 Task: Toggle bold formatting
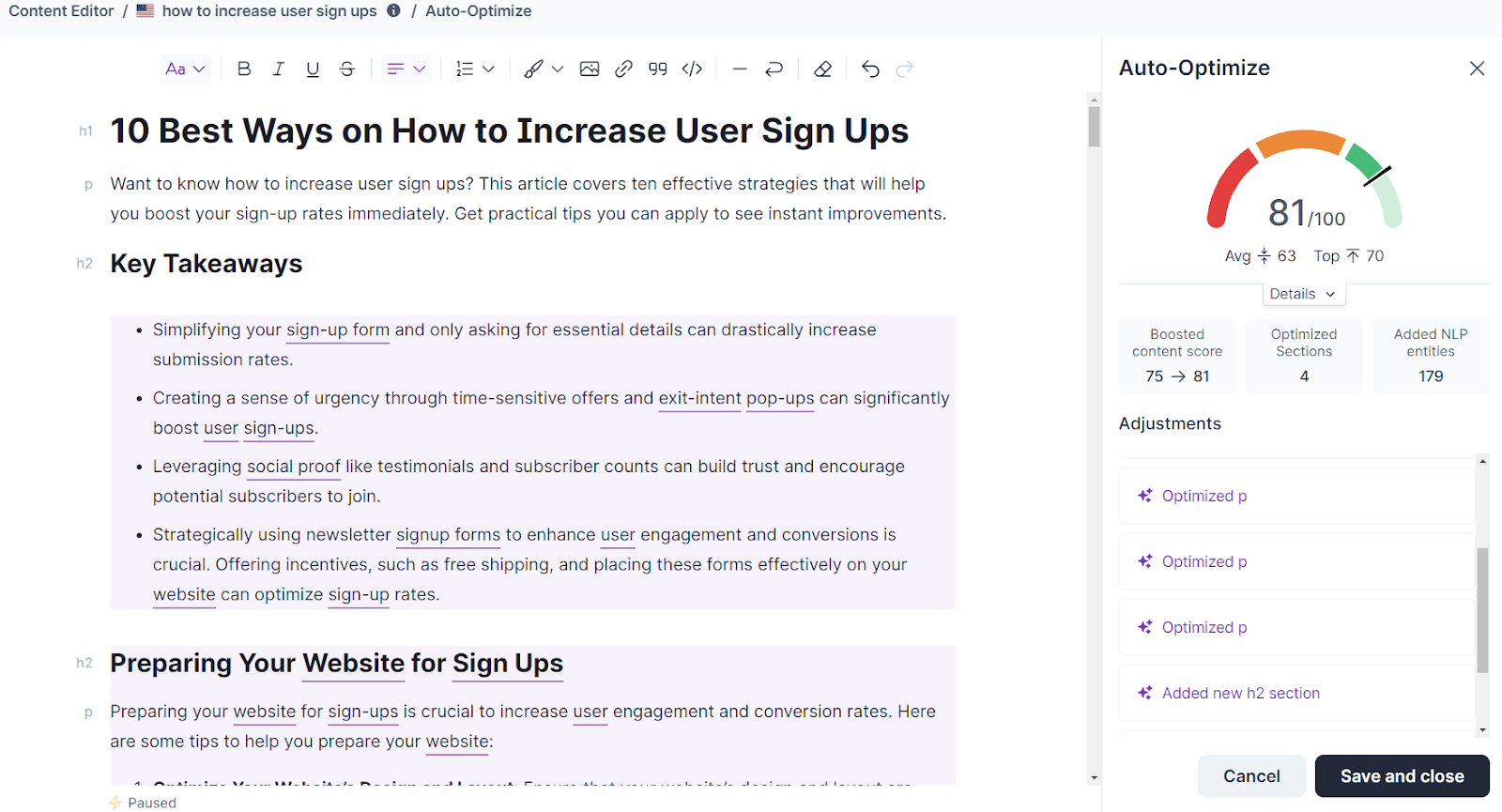(x=244, y=69)
